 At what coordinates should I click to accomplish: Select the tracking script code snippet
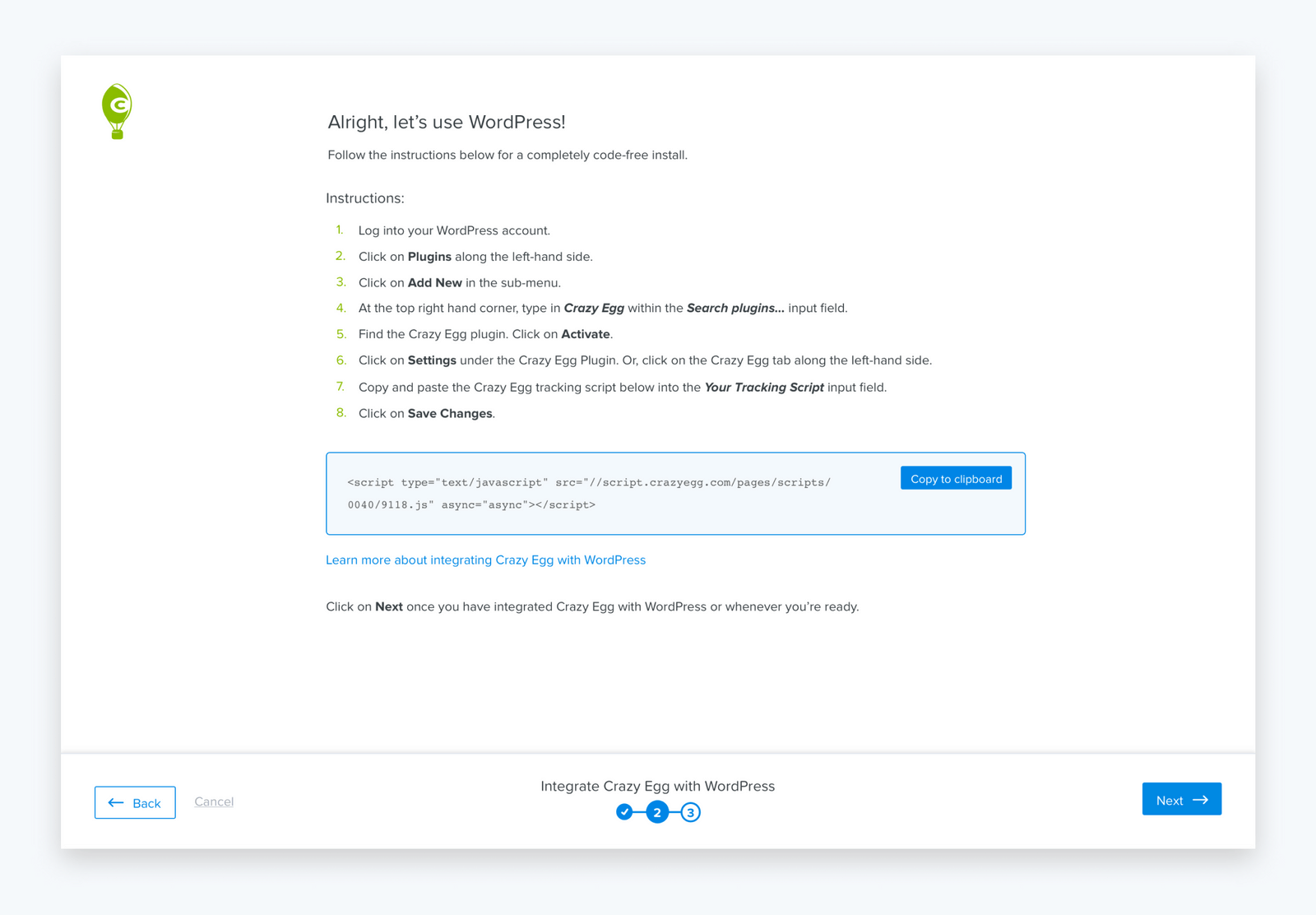click(x=588, y=493)
